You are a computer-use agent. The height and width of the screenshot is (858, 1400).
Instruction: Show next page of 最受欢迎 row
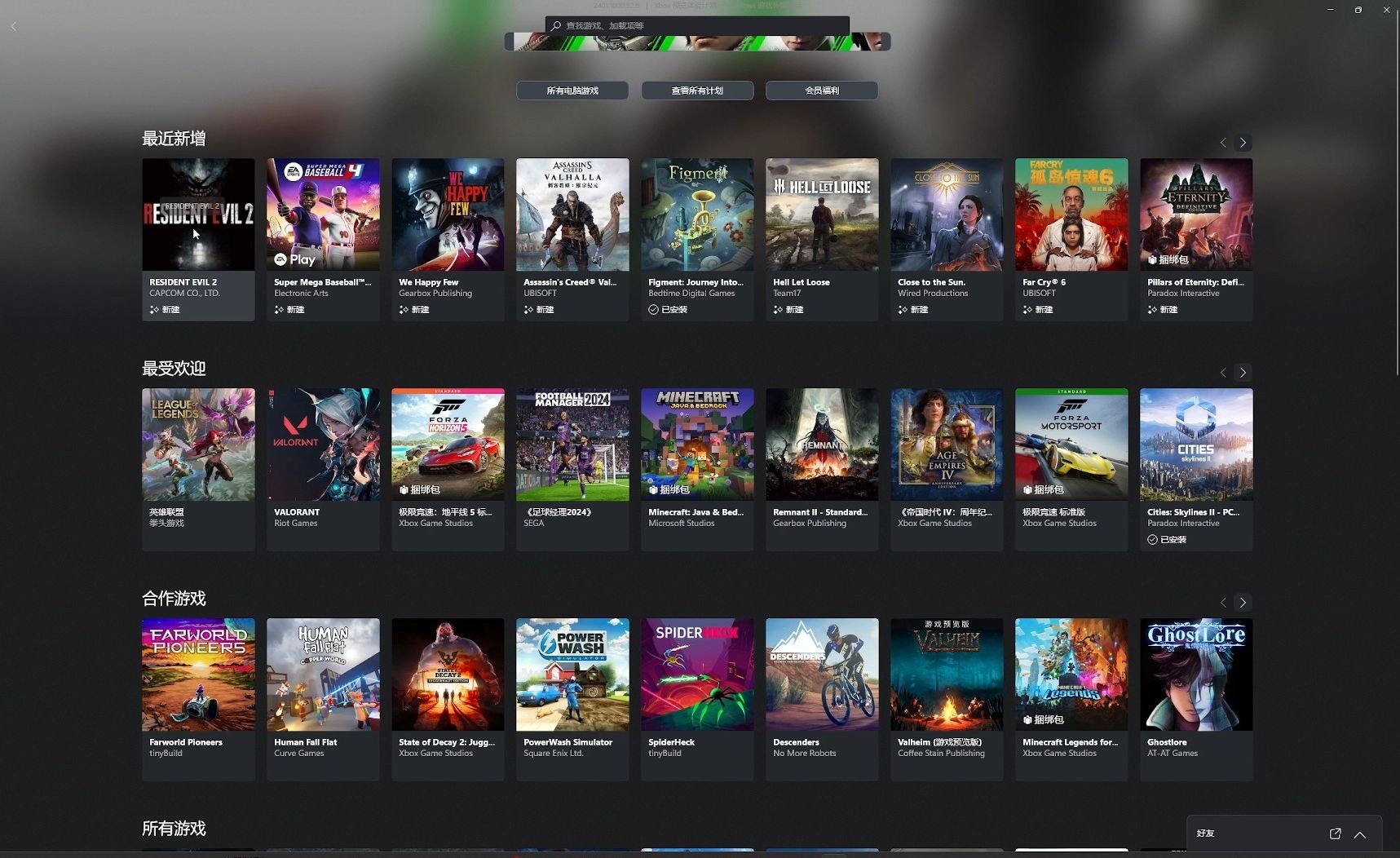(x=1243, y=373)
